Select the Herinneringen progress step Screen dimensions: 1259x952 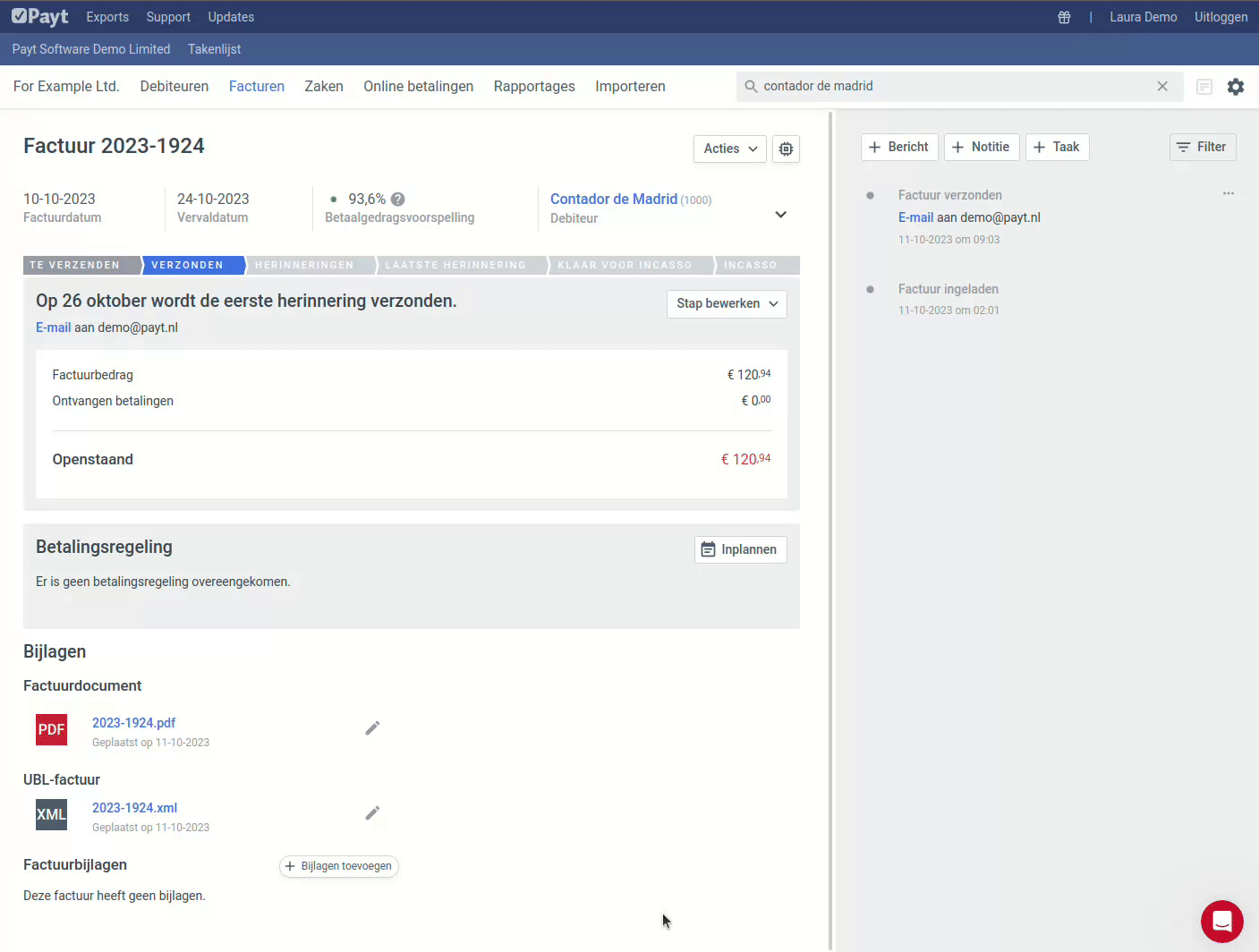tap(304, 266)
